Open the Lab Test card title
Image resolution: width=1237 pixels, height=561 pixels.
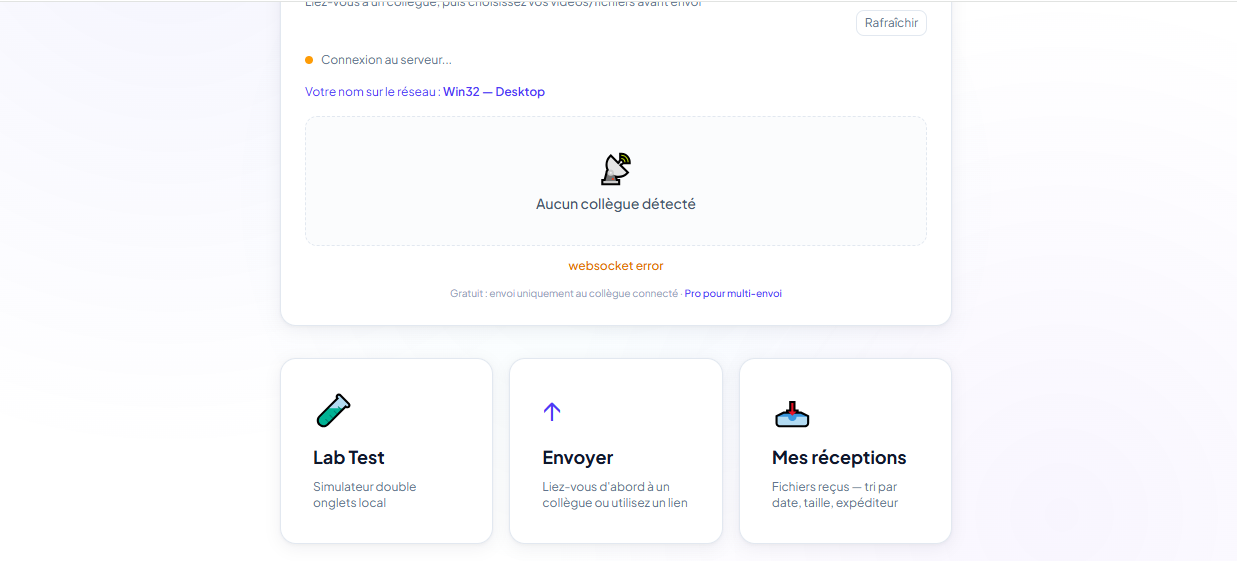coord(349,457)
